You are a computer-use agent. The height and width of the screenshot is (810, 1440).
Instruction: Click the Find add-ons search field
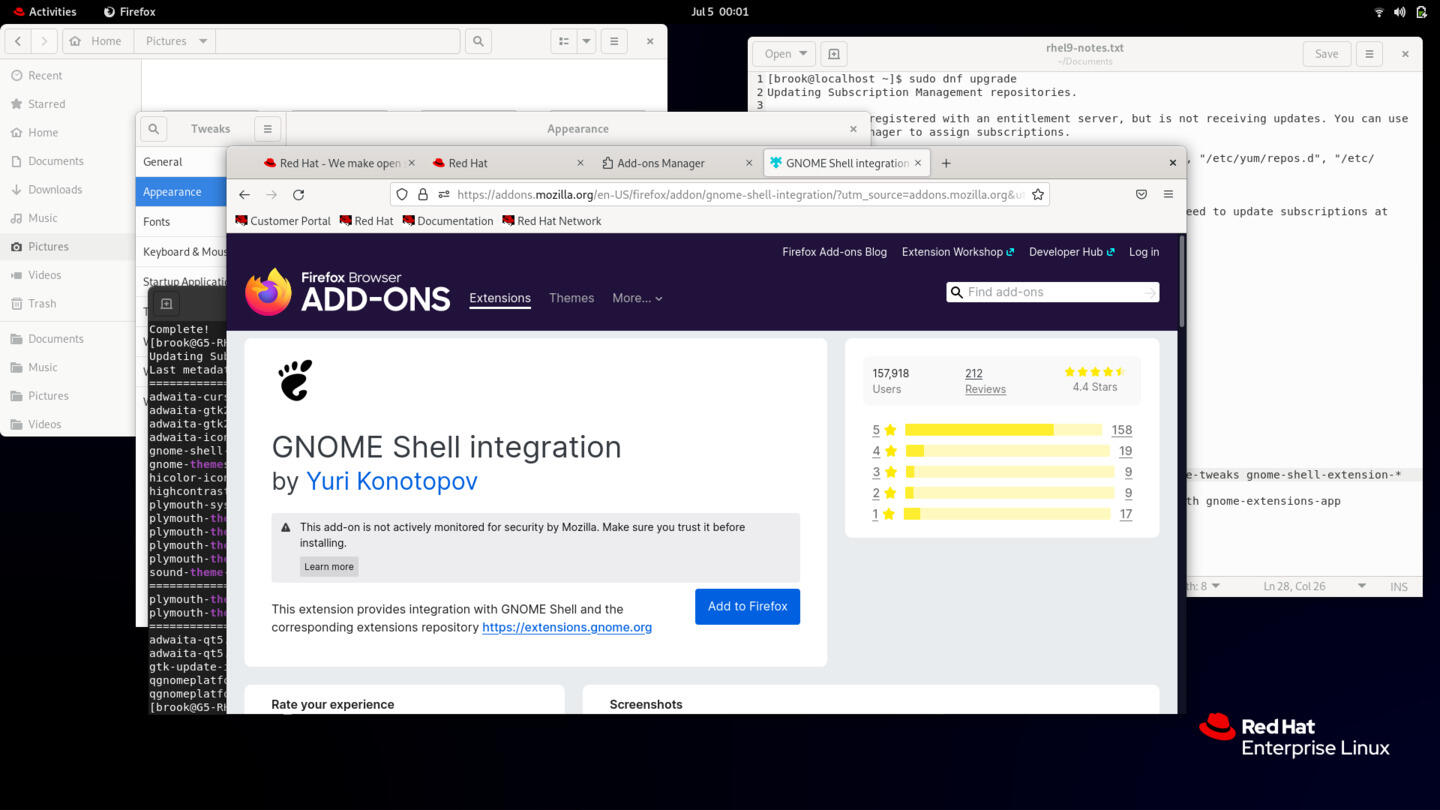(1052, 292)
